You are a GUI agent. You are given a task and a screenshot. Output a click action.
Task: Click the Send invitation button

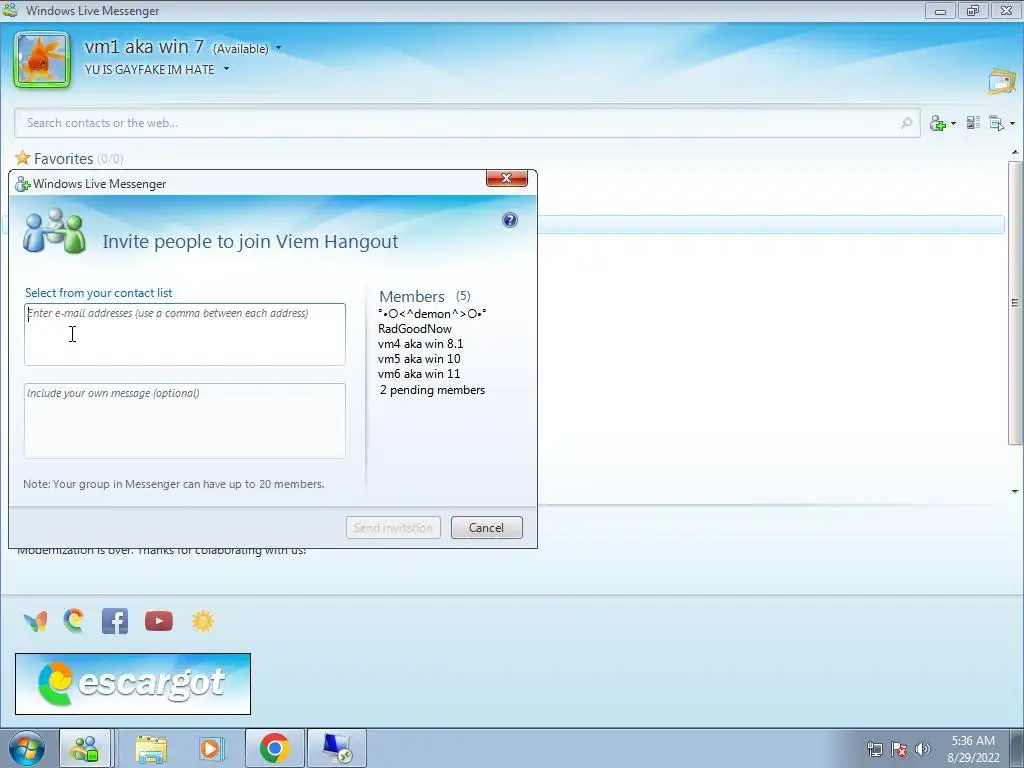tap(393, 528)
